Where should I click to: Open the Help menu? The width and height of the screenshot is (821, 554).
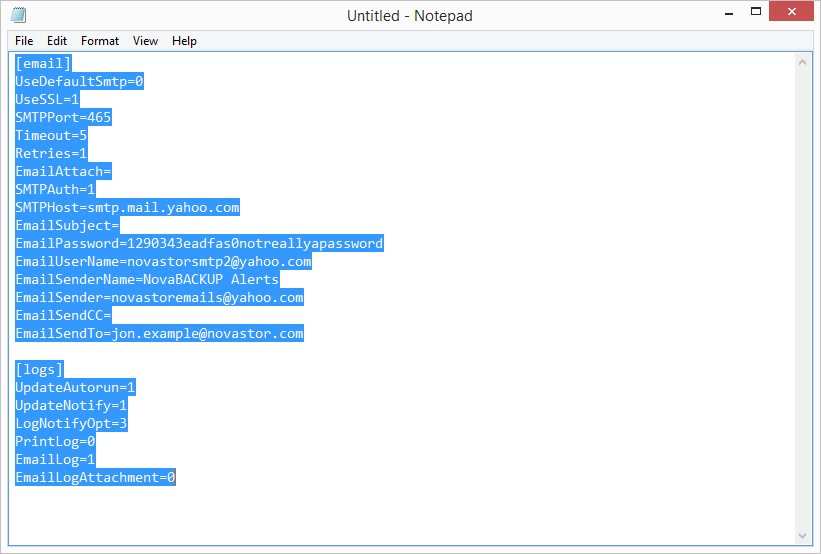184,41
